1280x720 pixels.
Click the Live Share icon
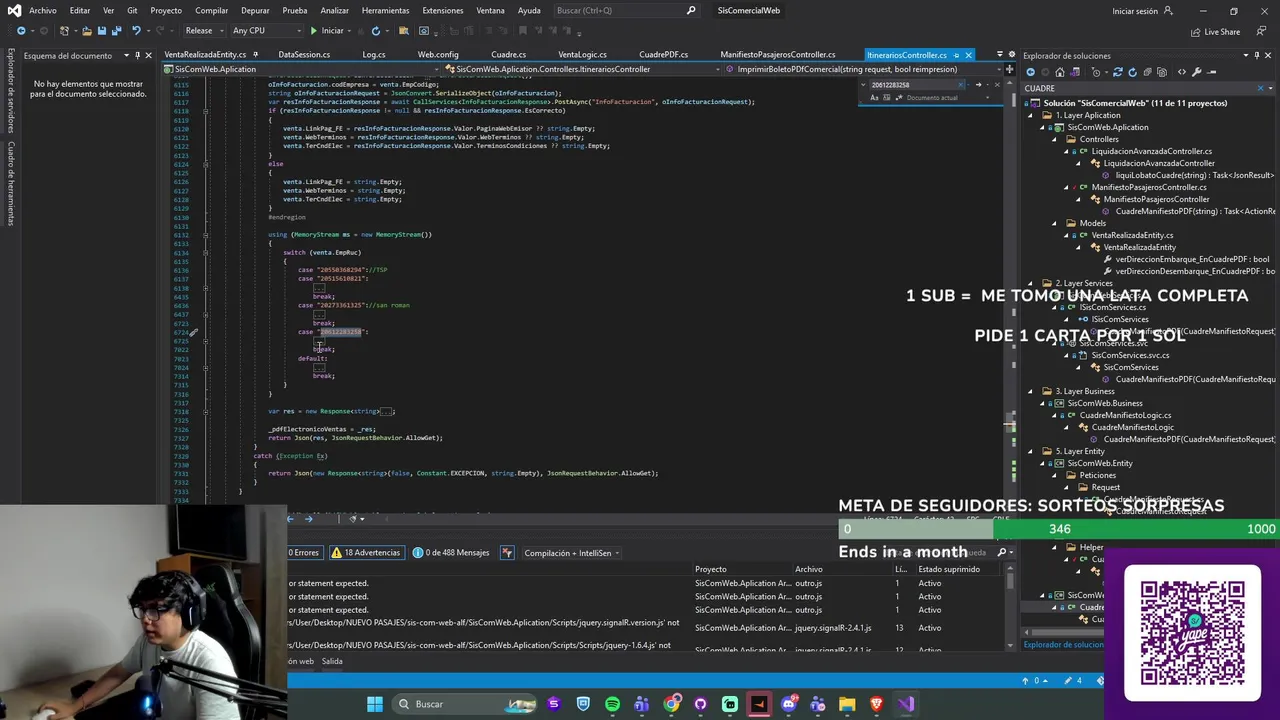[x=1214, y=31]
